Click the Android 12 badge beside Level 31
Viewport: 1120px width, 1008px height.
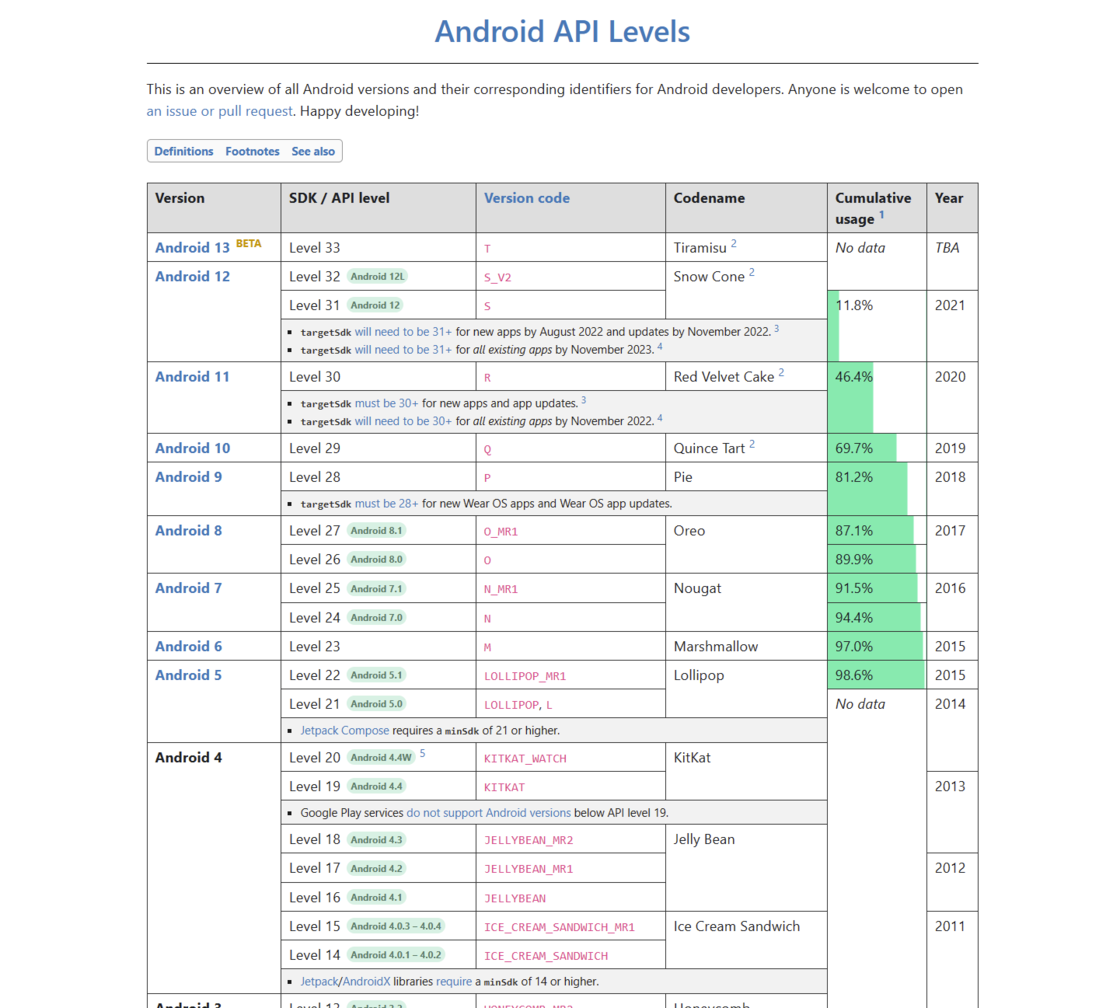click(x=375, y=305)
